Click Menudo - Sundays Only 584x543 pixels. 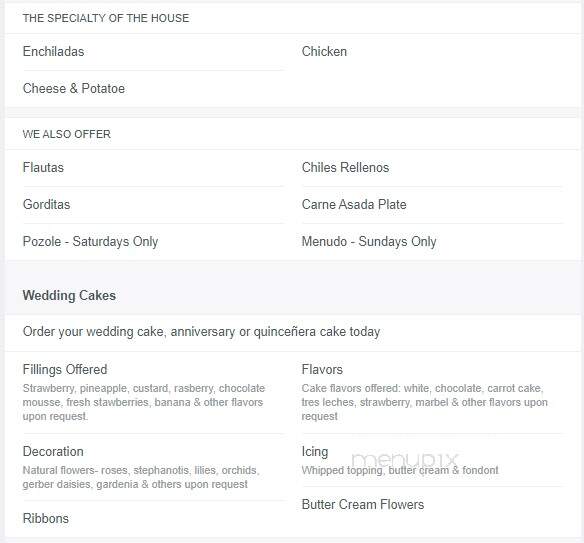pyautogui.click(x=369, y=241)
